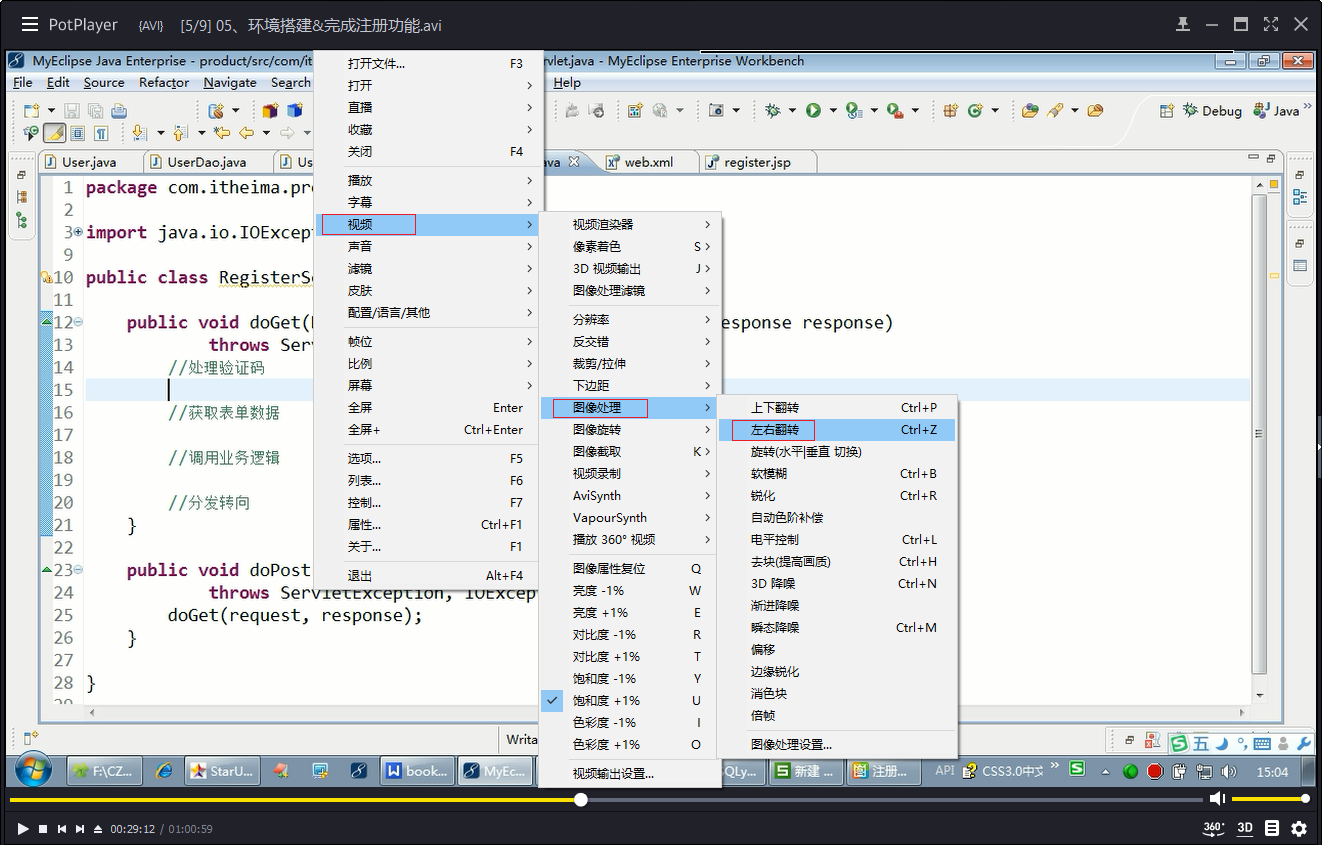The height and width of the screenshot is (845, 1322).
Task: Pin the player window on top
Action: (1183, 24)
